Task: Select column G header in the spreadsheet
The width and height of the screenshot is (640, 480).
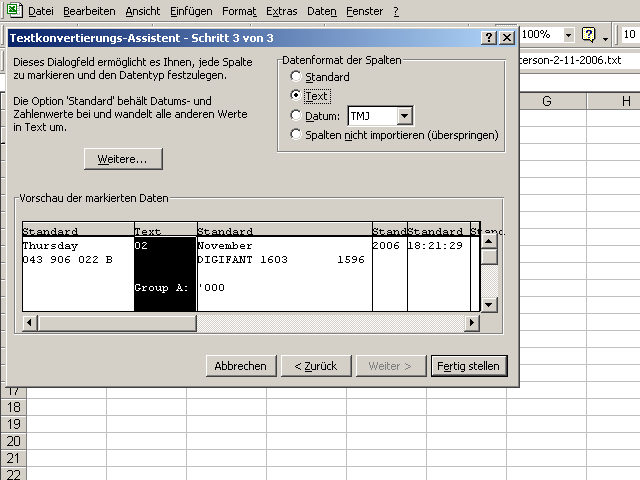Action: pos(547,101)
